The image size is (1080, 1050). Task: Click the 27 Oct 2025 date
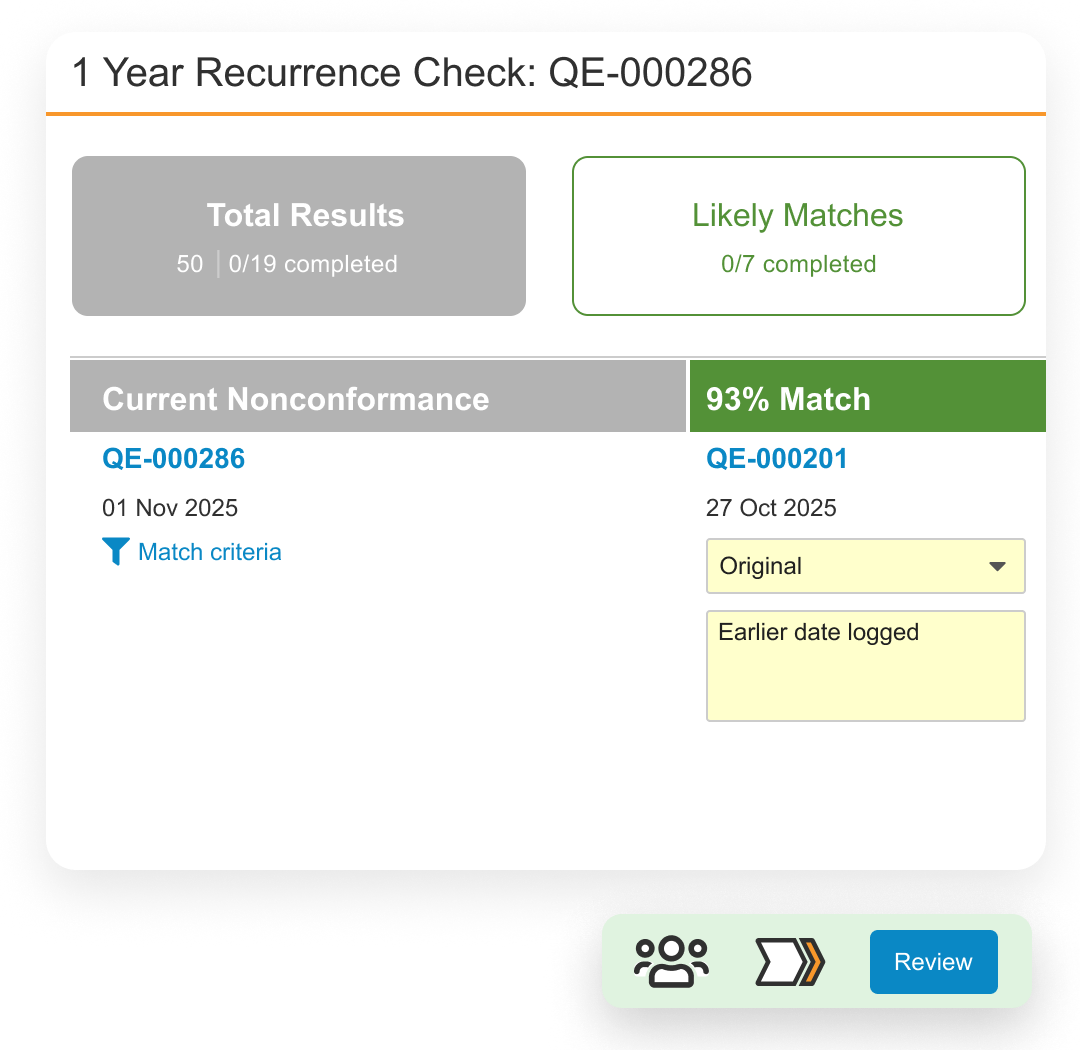[771, 508]
